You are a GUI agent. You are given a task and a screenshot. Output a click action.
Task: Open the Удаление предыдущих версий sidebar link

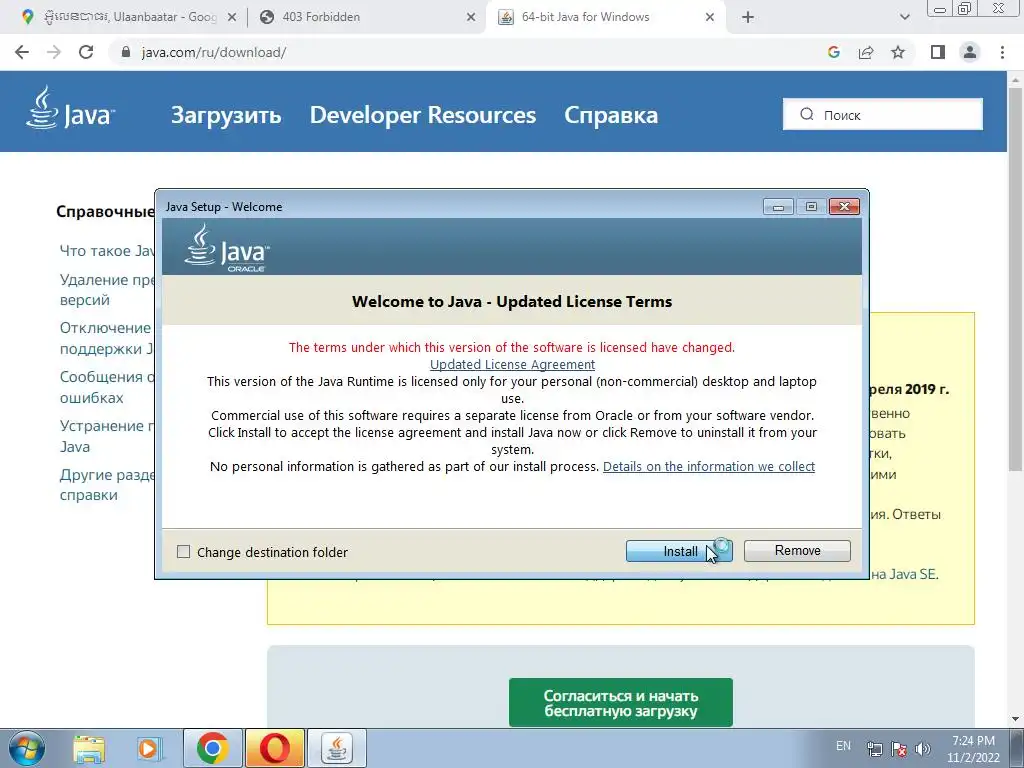107,290
